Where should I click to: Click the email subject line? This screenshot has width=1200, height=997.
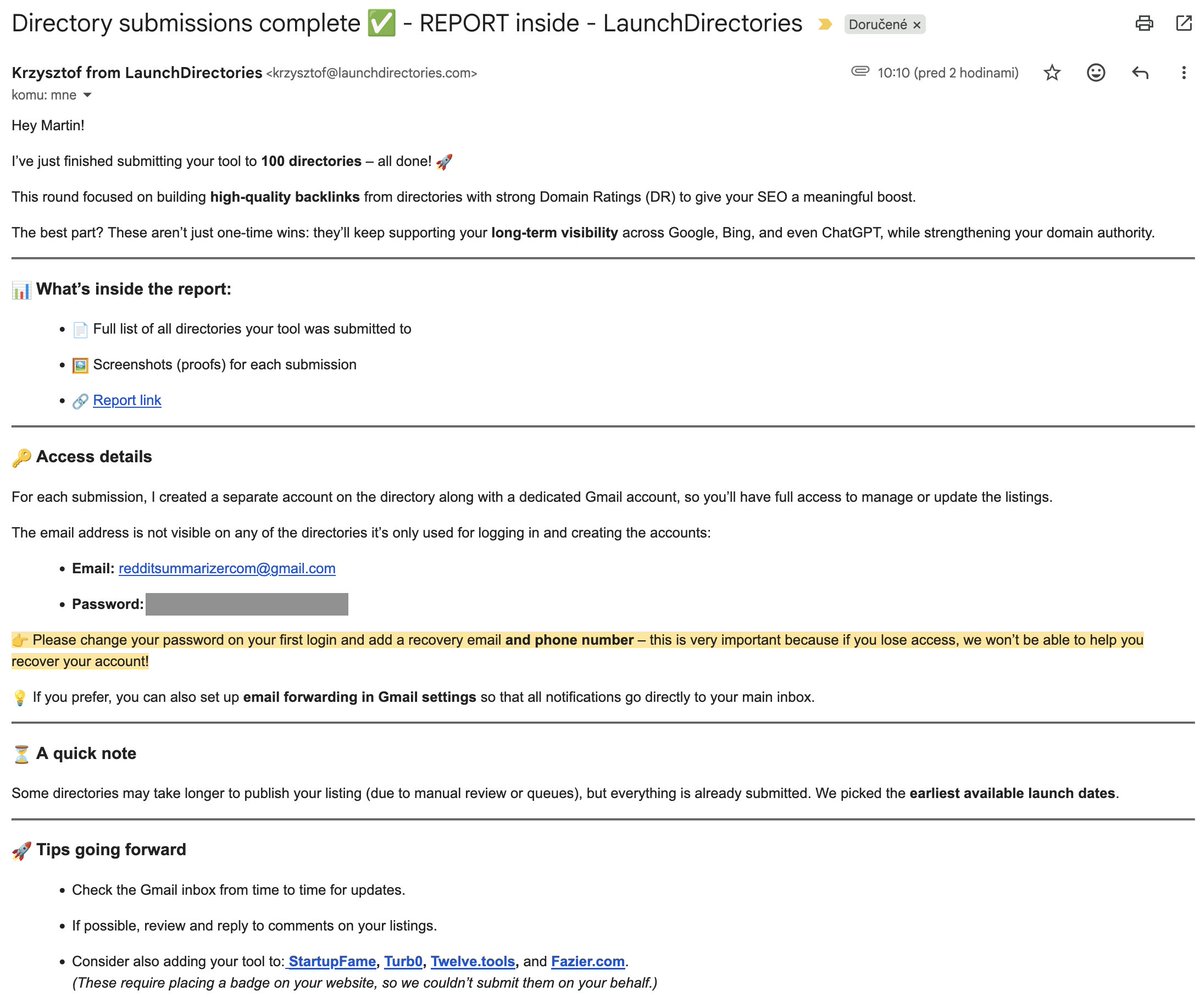point(407,24)
